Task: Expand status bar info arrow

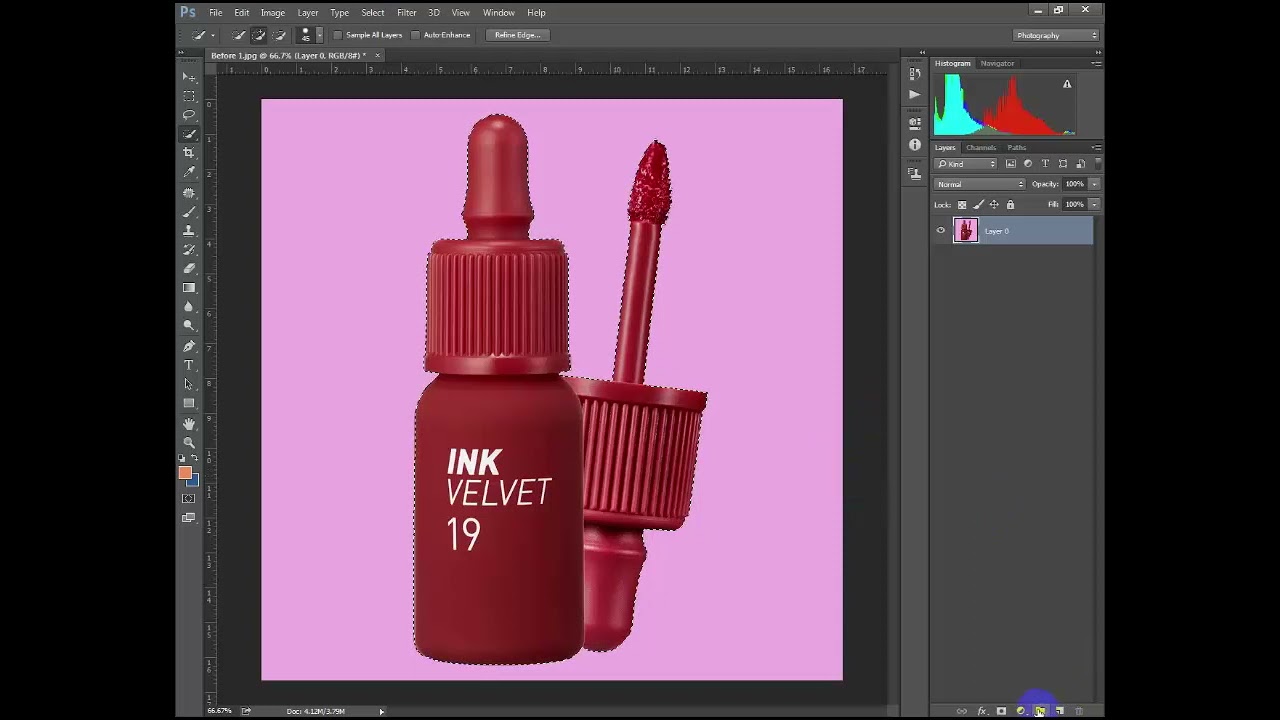Action: (381, 711)
